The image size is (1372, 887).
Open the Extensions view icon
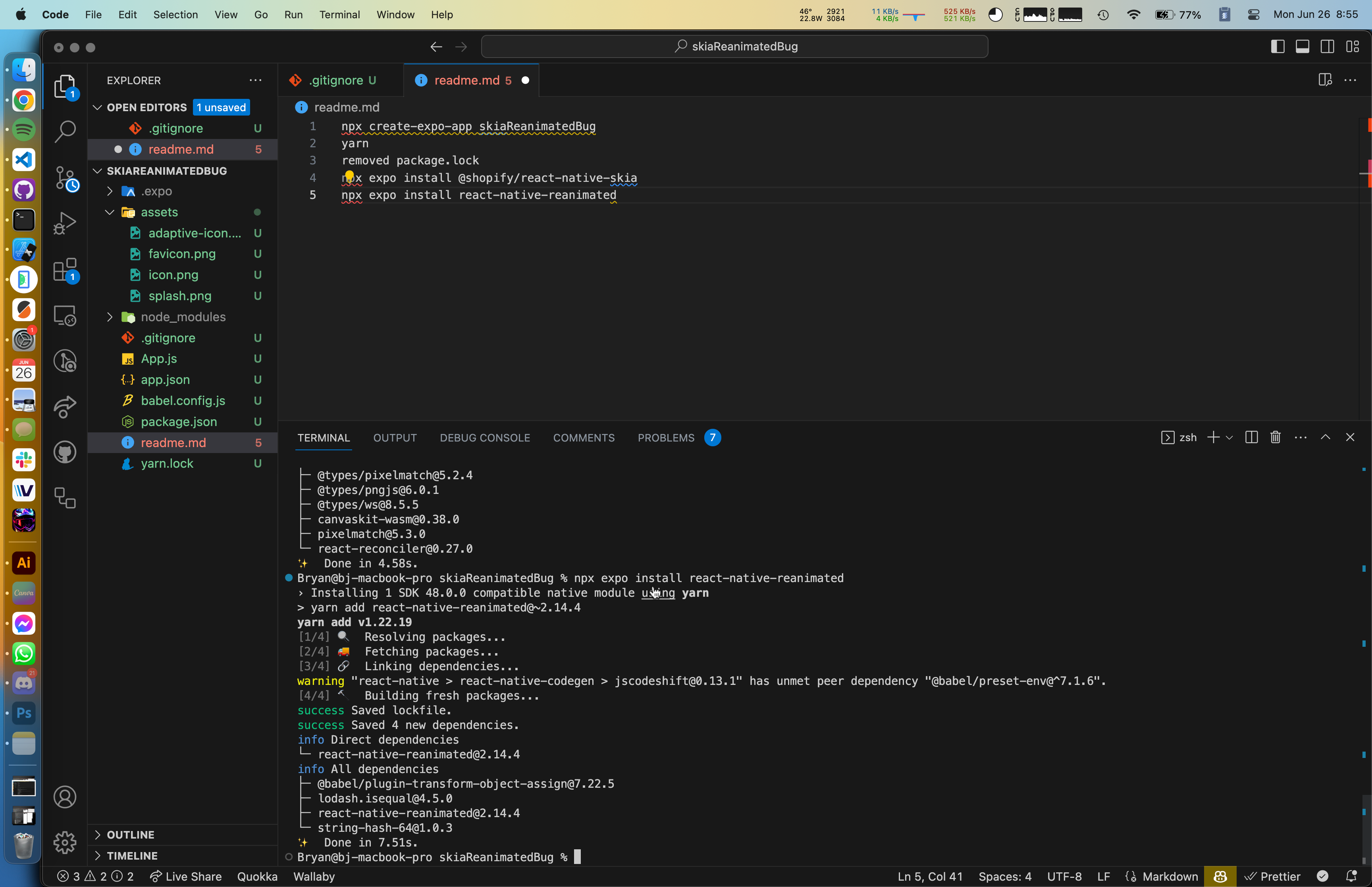click(65, 270)
